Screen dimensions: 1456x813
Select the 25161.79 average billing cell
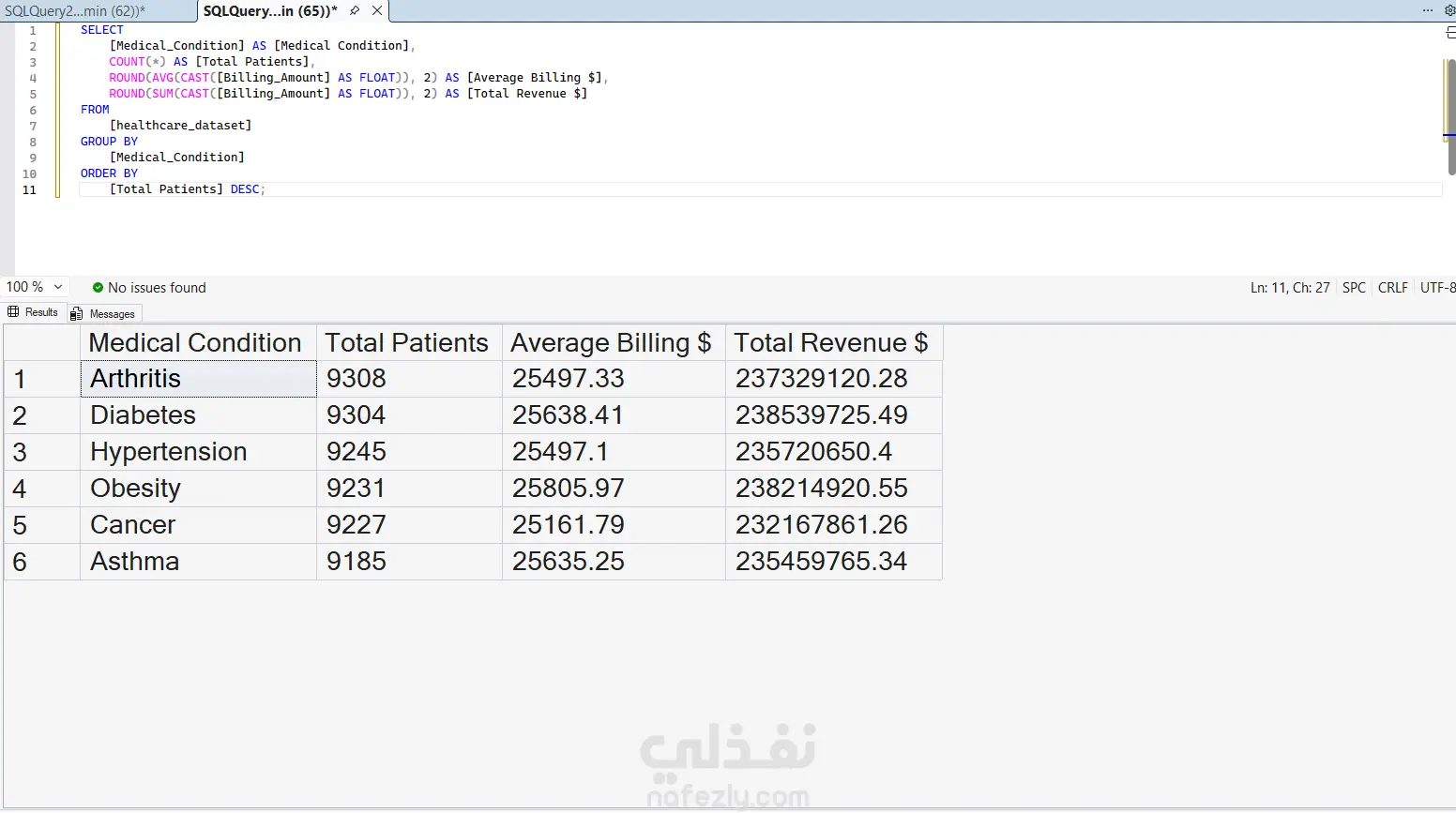(614, 525)
